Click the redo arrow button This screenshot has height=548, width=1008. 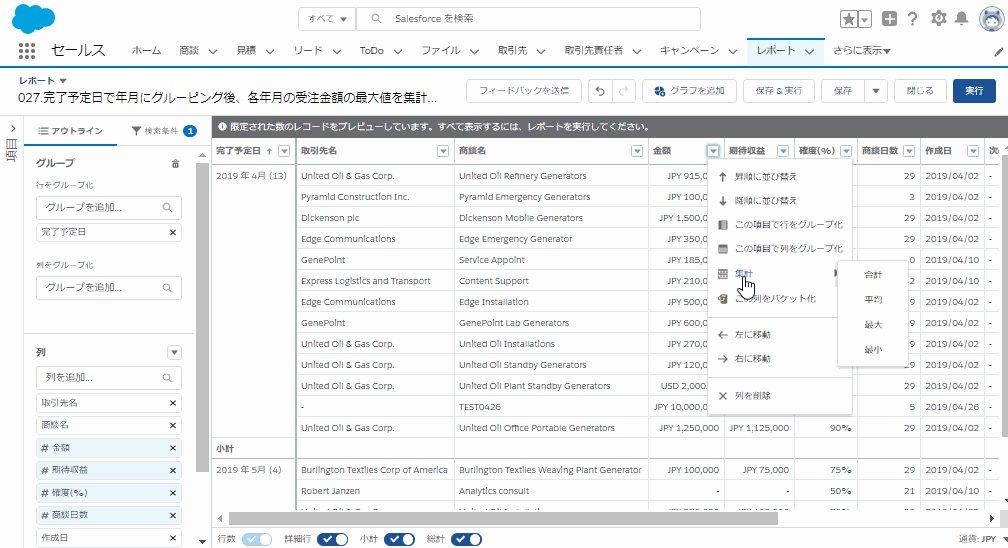click(x=624, y=91)
